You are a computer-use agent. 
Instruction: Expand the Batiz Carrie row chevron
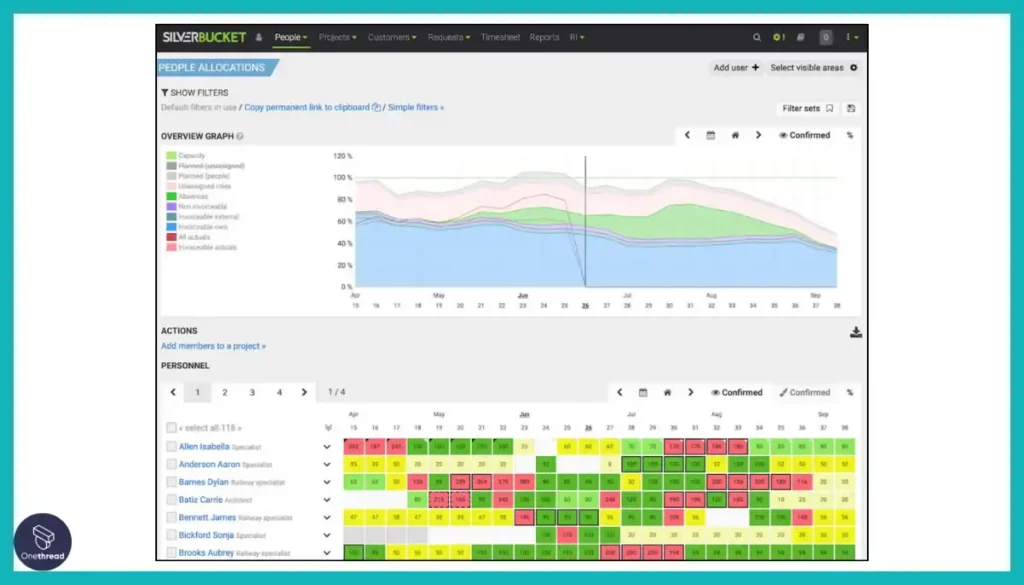pos(327,500)
